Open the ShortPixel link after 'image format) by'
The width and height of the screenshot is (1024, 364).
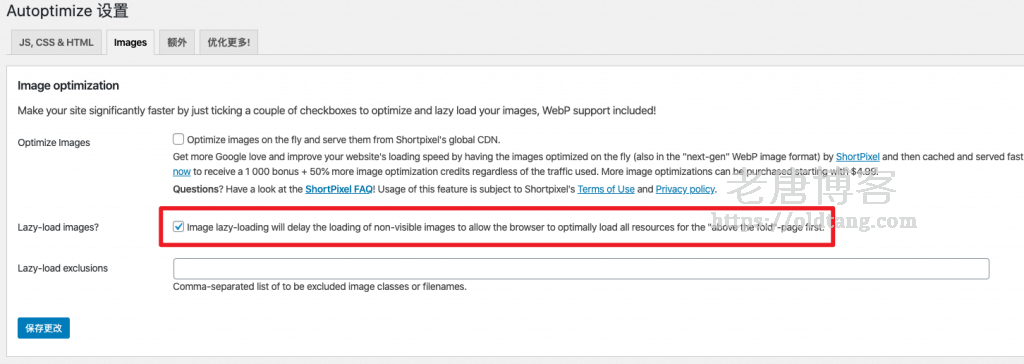tap(857, 157)
